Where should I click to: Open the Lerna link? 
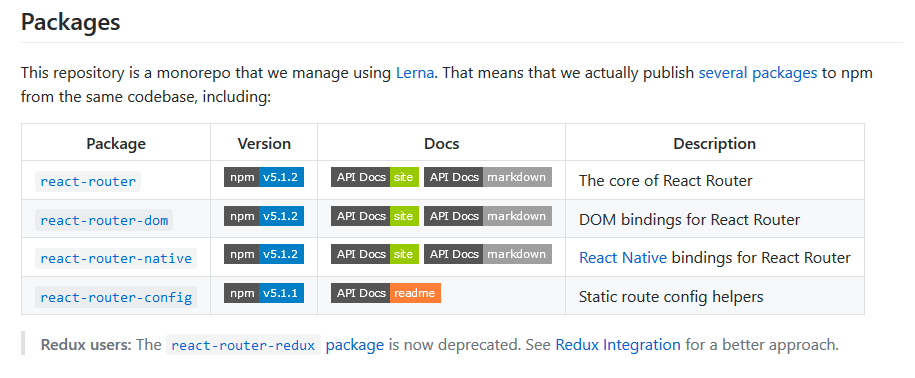(415, 73)
